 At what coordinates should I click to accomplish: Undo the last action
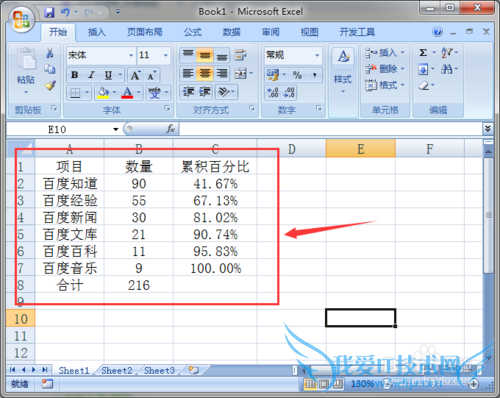pyautogui.click(x=65, y=13)
